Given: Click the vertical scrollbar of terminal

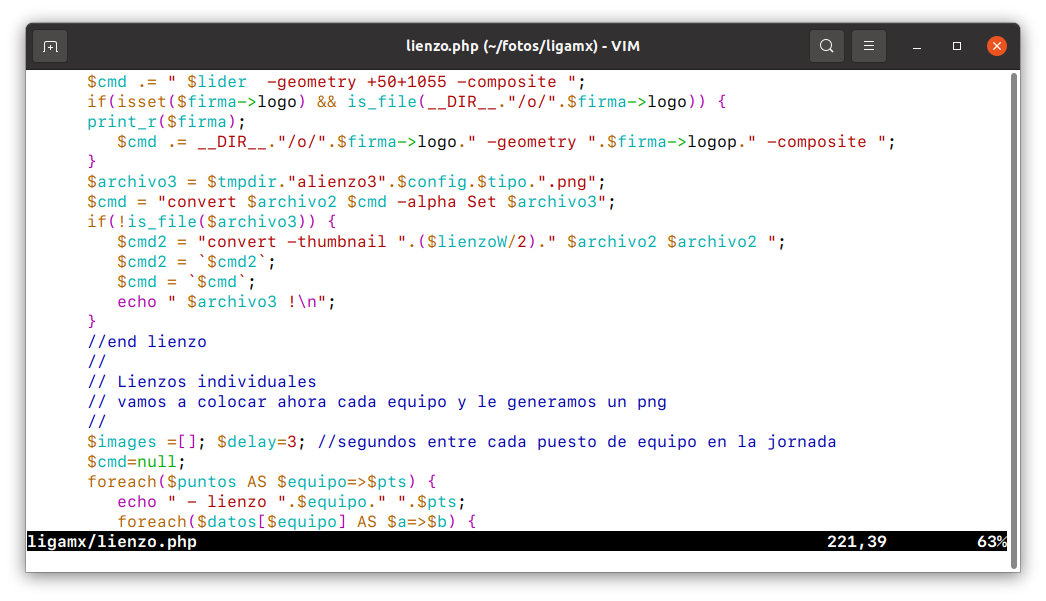Looking at the screenshot, I should [x=1014, y=320].
